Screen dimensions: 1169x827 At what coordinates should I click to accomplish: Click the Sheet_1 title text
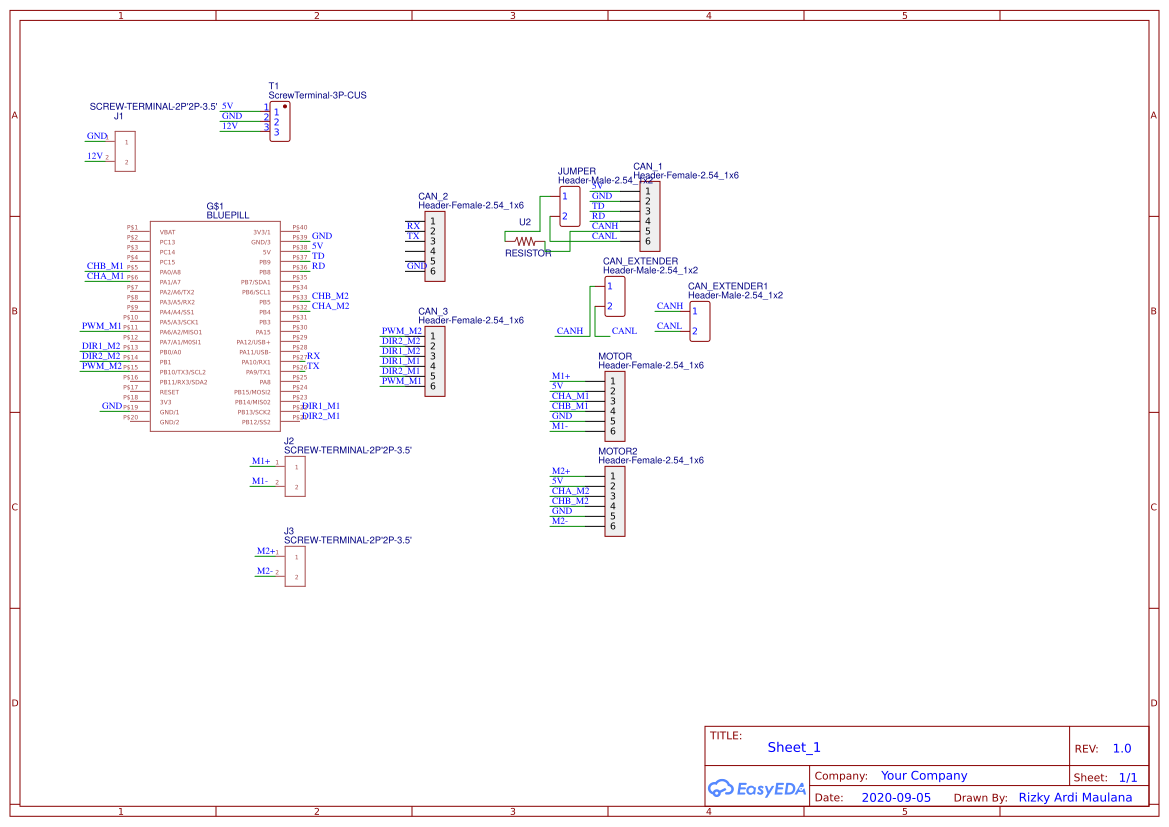(793, 747)
